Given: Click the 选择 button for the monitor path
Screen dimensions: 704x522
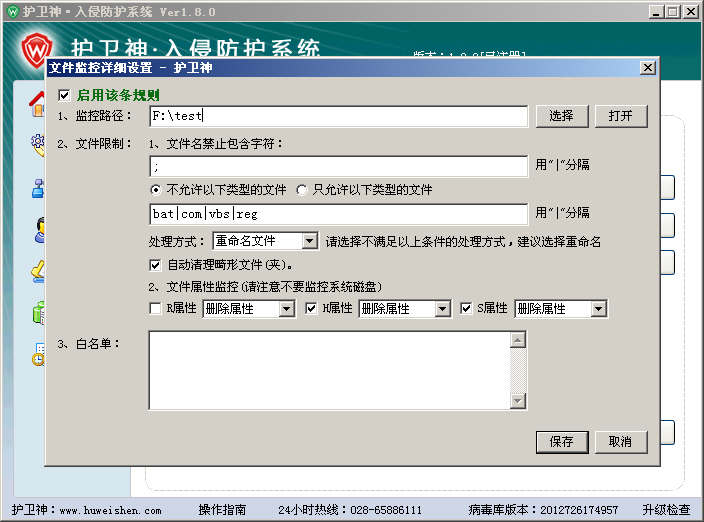Looking at the screenshot, I should click(x=562, y=116).
